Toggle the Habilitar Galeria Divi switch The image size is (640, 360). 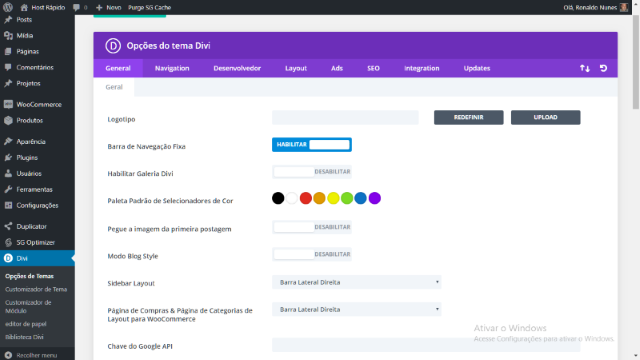pyautogui.click(x=312, y=172)
